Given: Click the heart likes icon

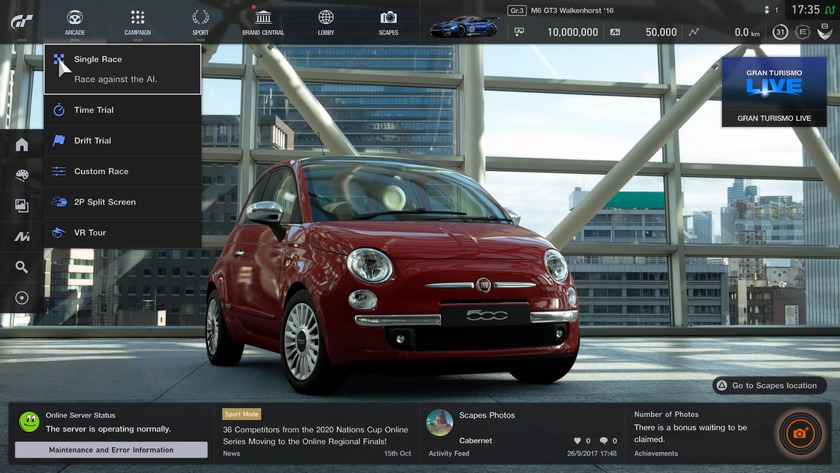Looking at the screenshot, I should pos(577,441).
